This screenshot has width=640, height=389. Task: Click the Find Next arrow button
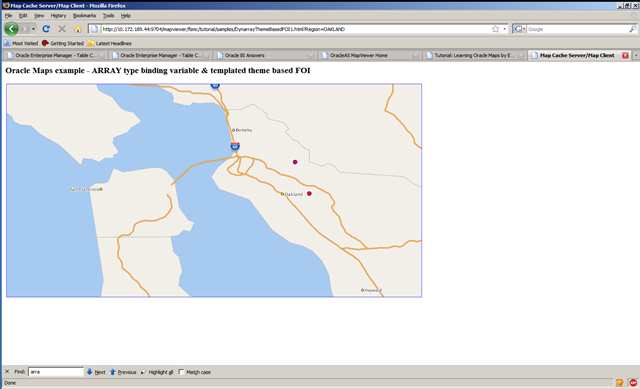coord(96,372)
